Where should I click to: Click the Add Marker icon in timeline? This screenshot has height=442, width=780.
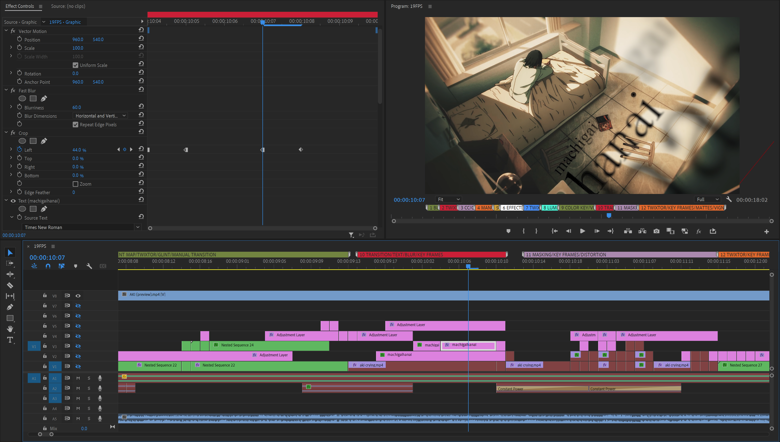[76, 266]
